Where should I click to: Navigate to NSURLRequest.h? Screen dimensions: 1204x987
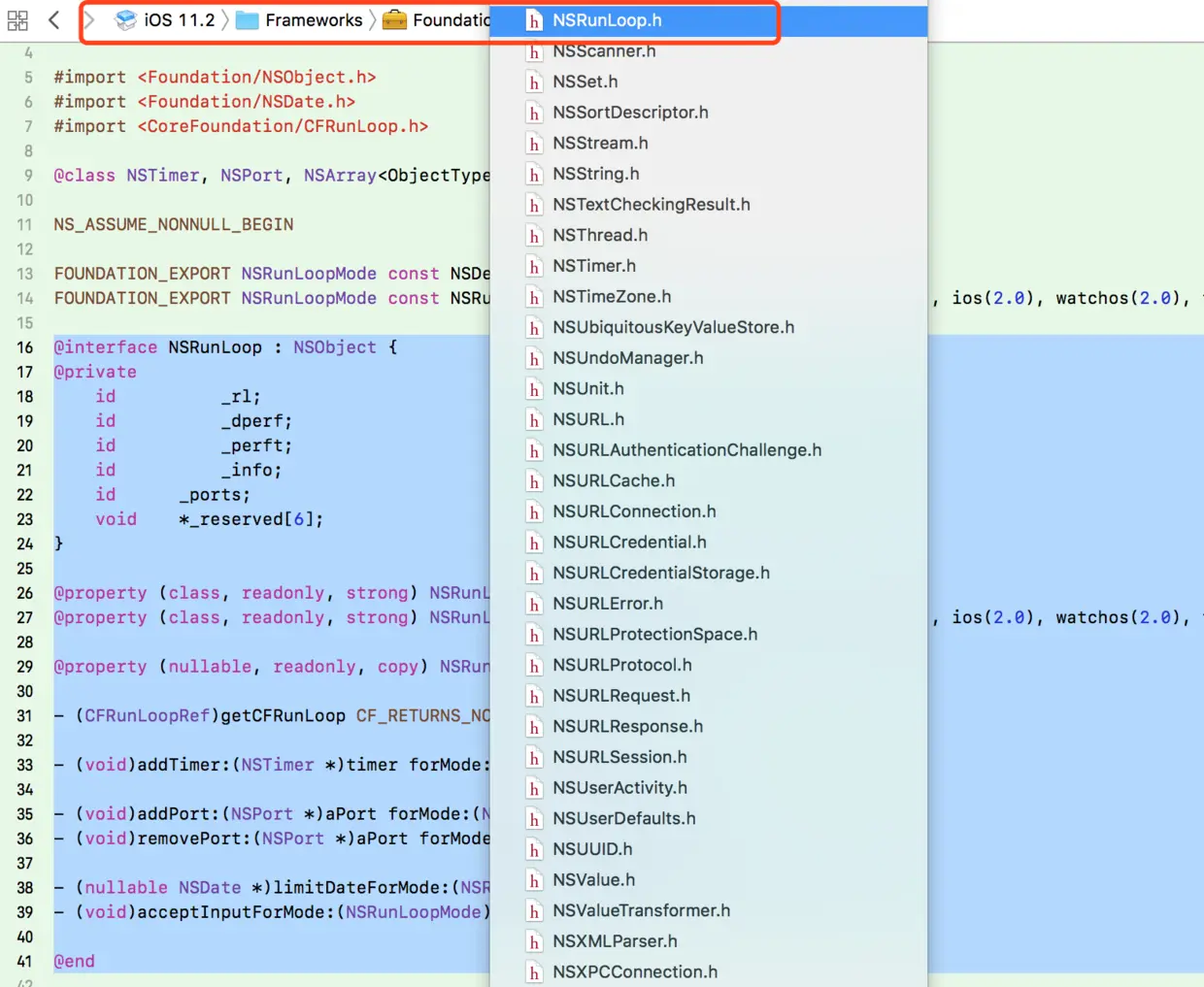[709, 697]
